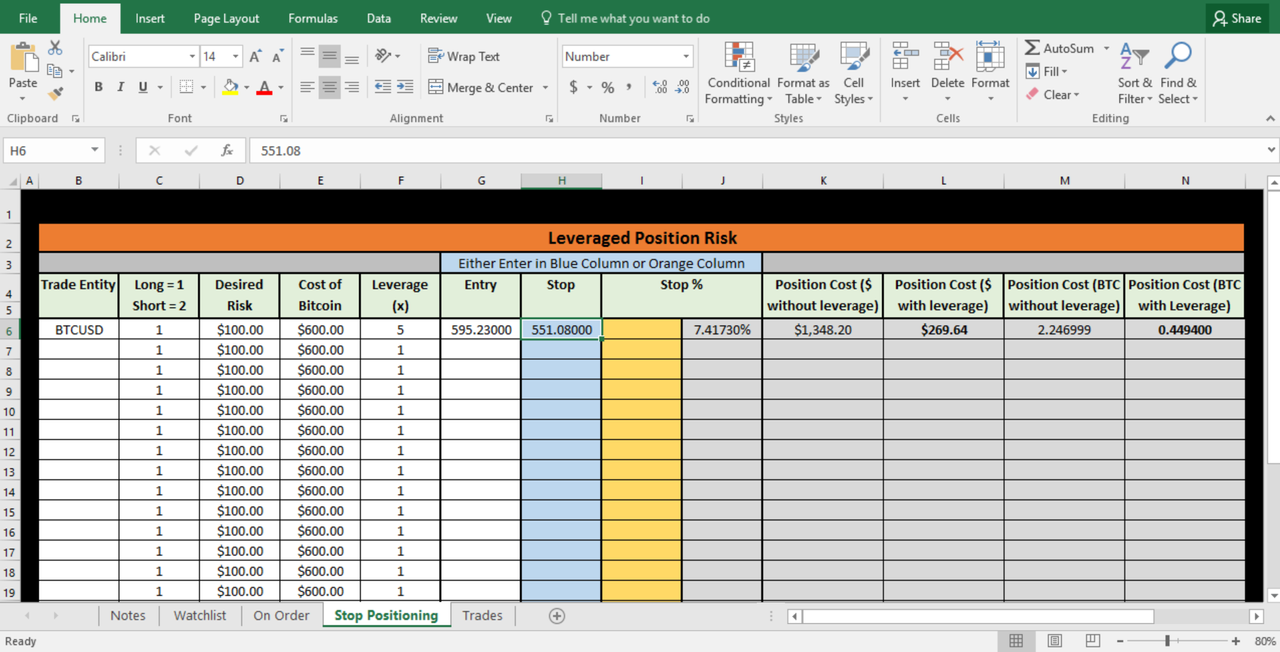Click the zoom slider handle

pos(1167,641)
